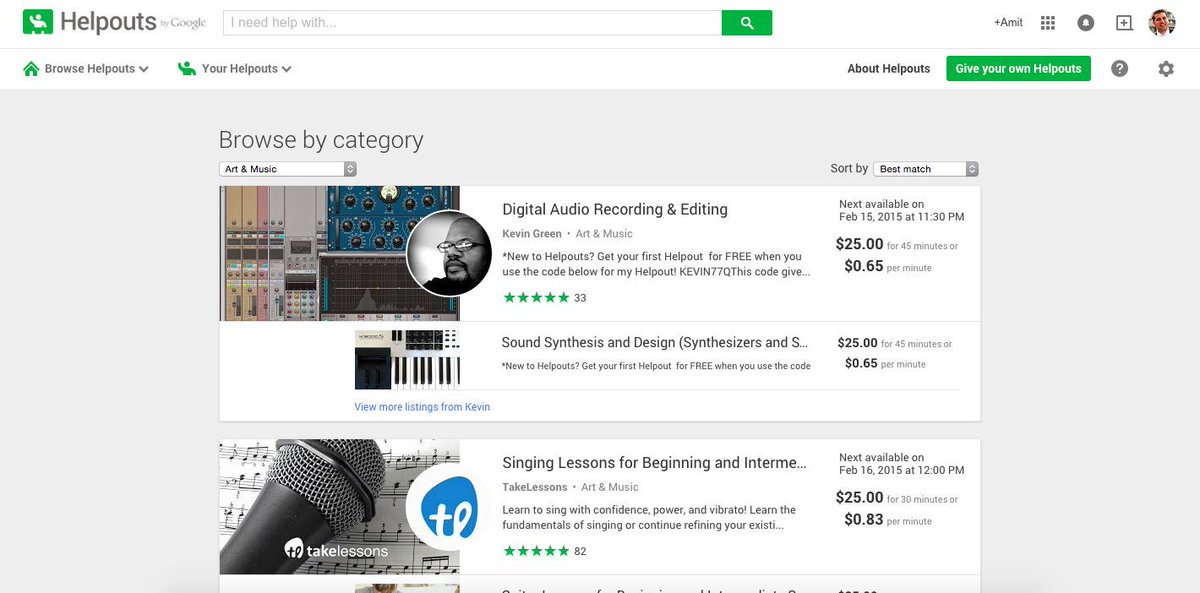Open the About Helpouts page
This screenshot has height=593, width=1200.
[889, 69]
